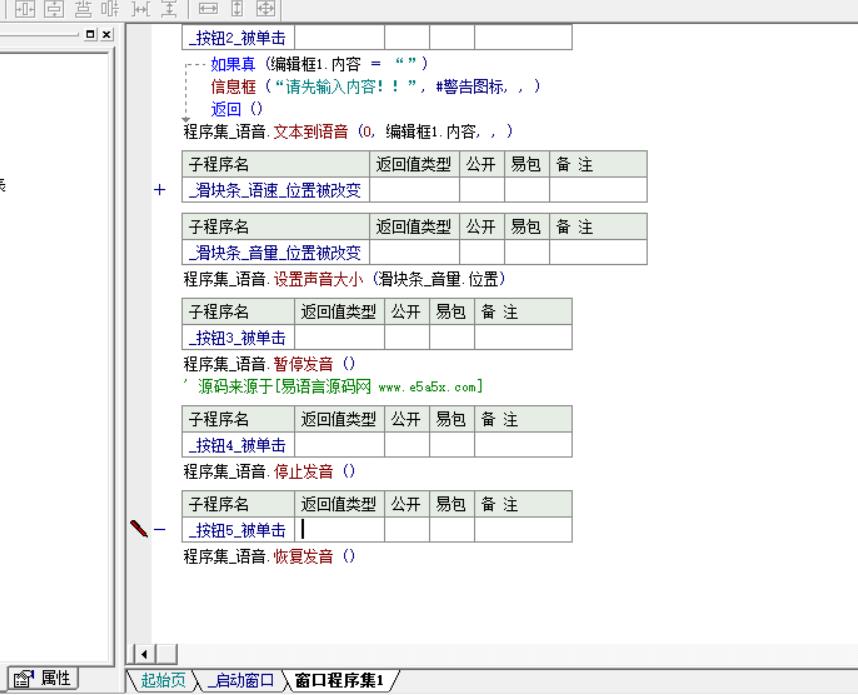Select the 窗口程序集1 tab
The width and height of the screenshot is (858, 695).
[339, 680]
